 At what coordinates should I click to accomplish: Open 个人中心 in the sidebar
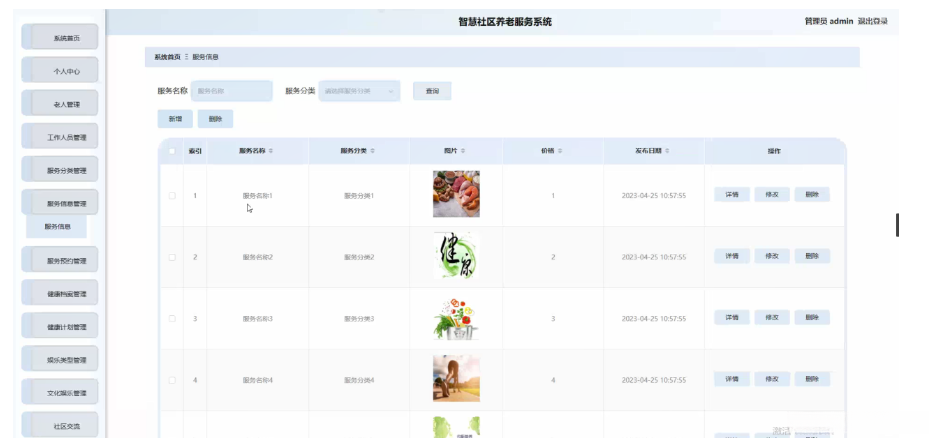(x=60, y=70)
